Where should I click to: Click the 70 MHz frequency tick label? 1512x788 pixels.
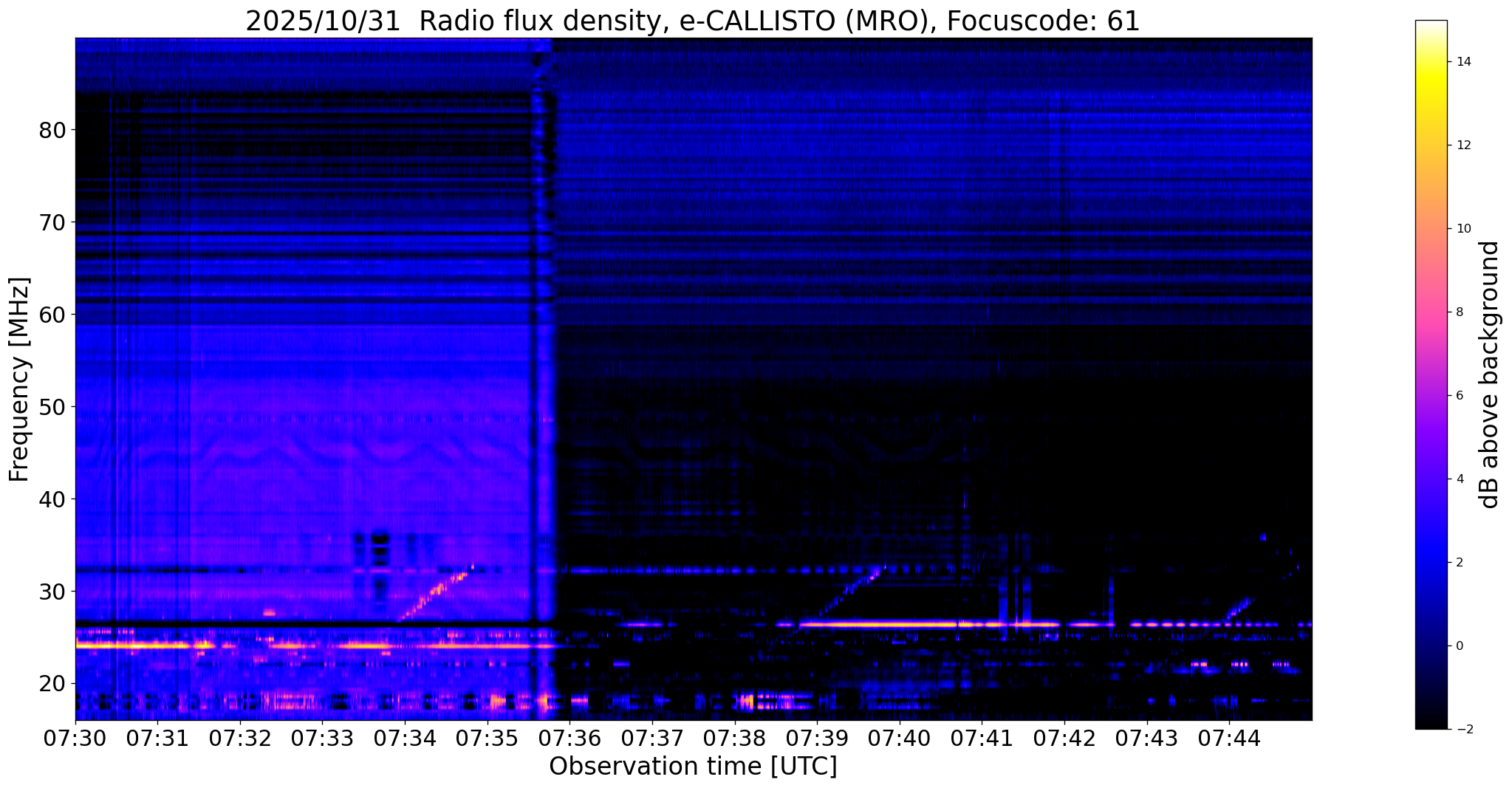tap(52, 222)
